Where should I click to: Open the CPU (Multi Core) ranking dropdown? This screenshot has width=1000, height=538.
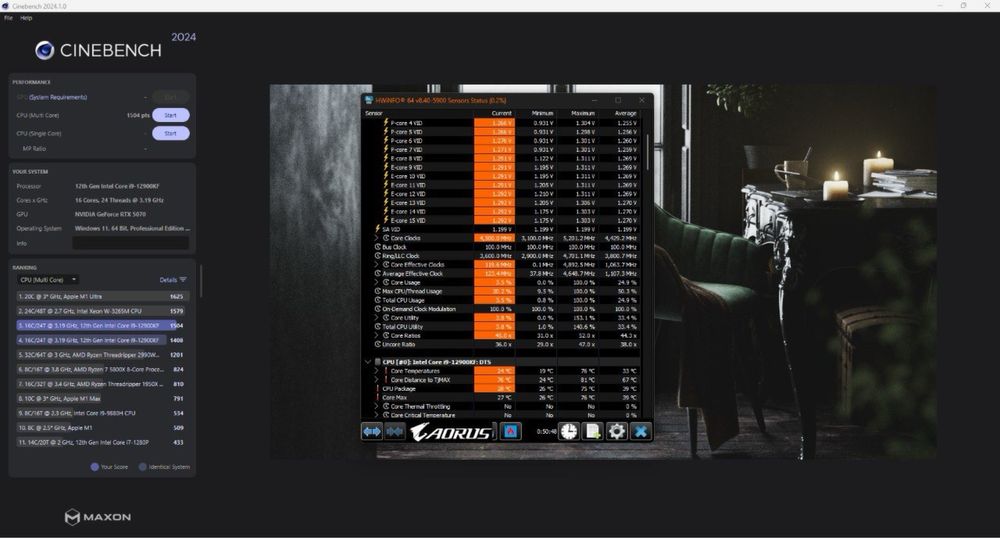(48, 280)
